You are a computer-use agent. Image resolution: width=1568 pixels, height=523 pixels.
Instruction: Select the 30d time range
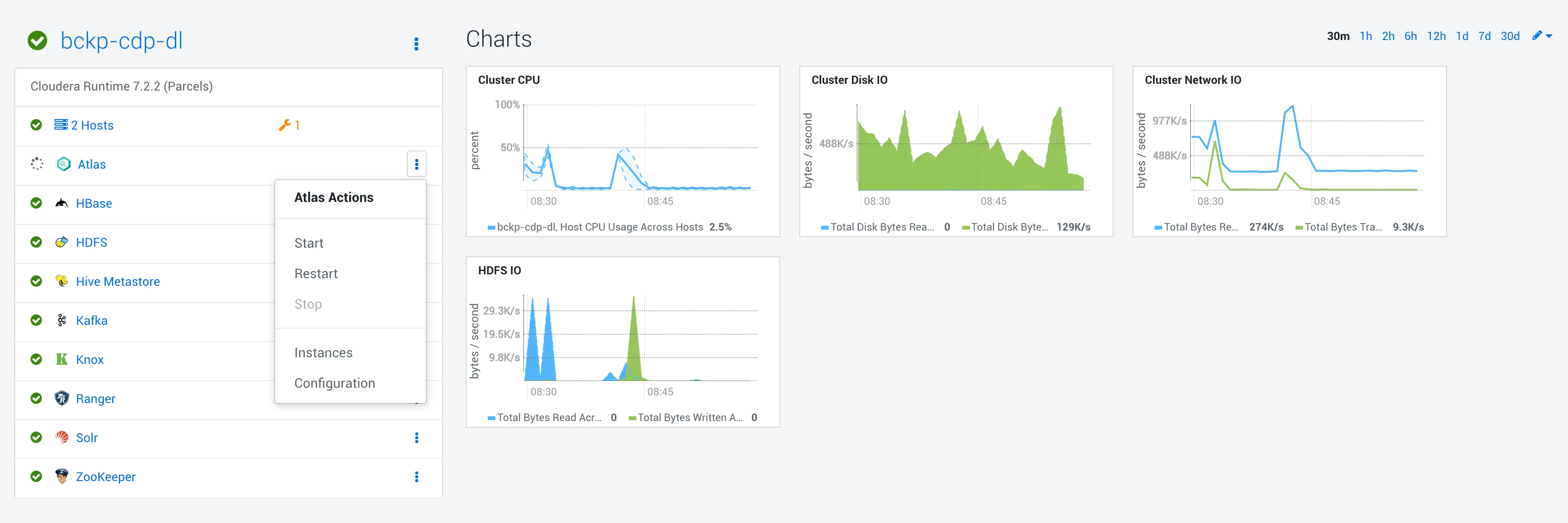tap(1509, 36)
